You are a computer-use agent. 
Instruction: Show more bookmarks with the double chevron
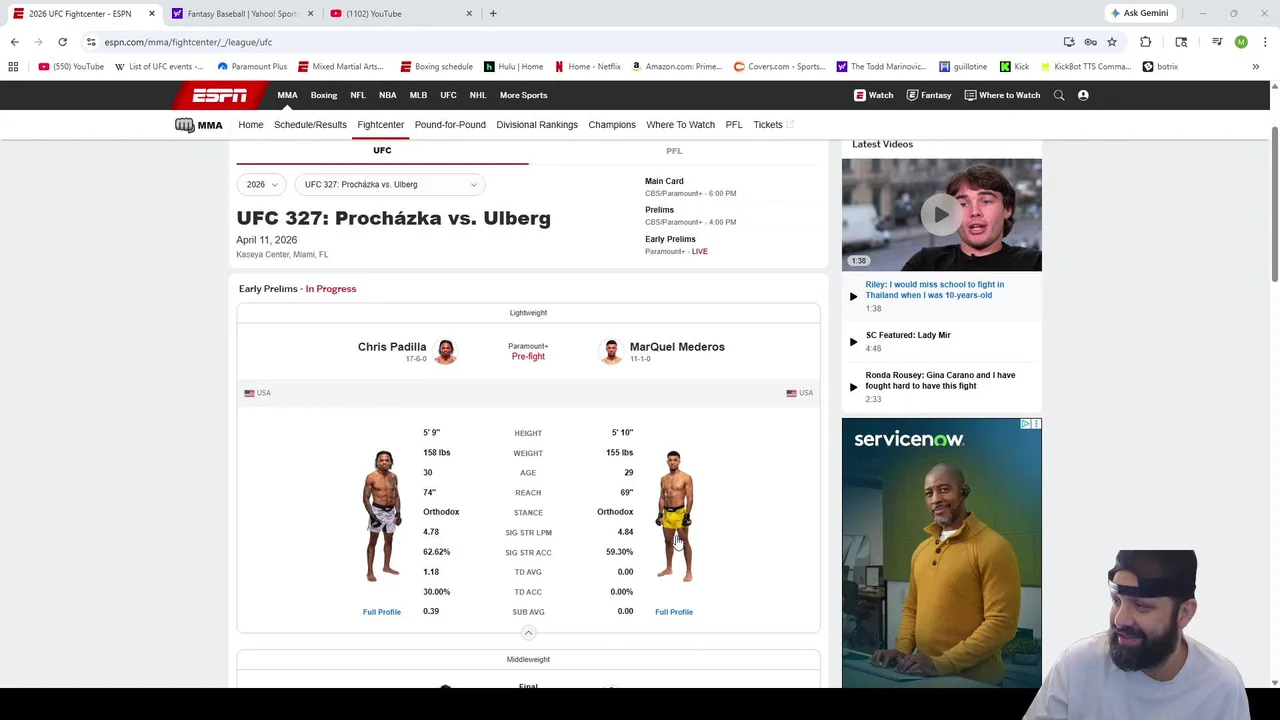pyautogui.click(x=1255, y=66)
